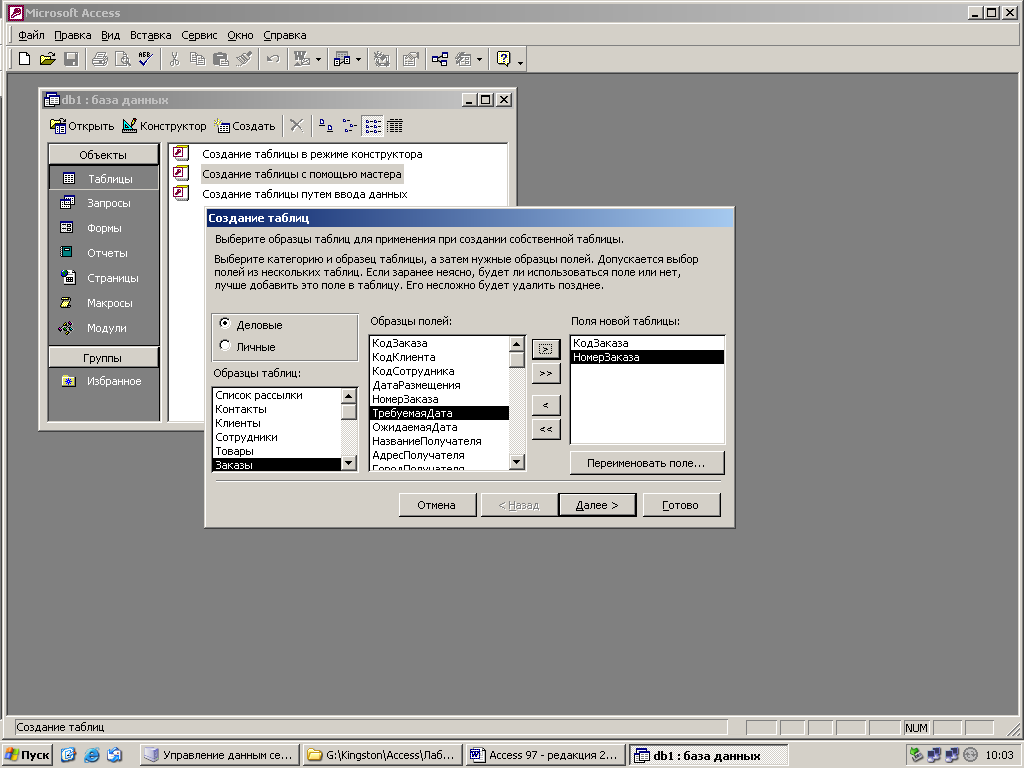Click the Office Links toolbar icon
The width and height of the screenshot is (1024, 768).
pyautogui.click(x=302, y=59)
